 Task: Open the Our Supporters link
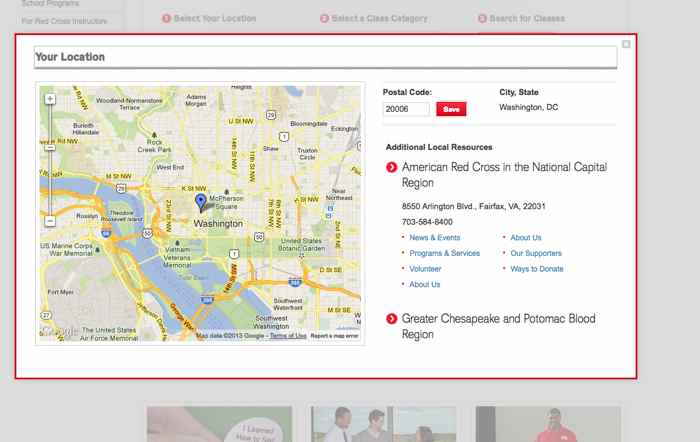pyautogui.click(x=536, y=253)
